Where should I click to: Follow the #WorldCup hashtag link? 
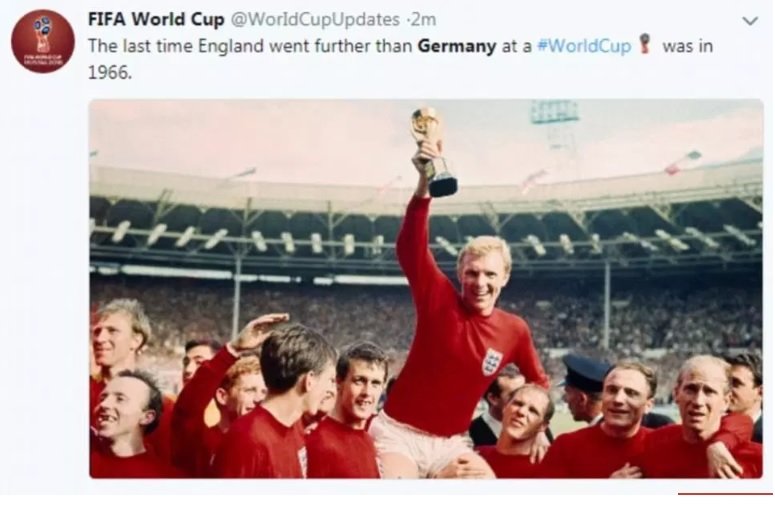(584, 46)
